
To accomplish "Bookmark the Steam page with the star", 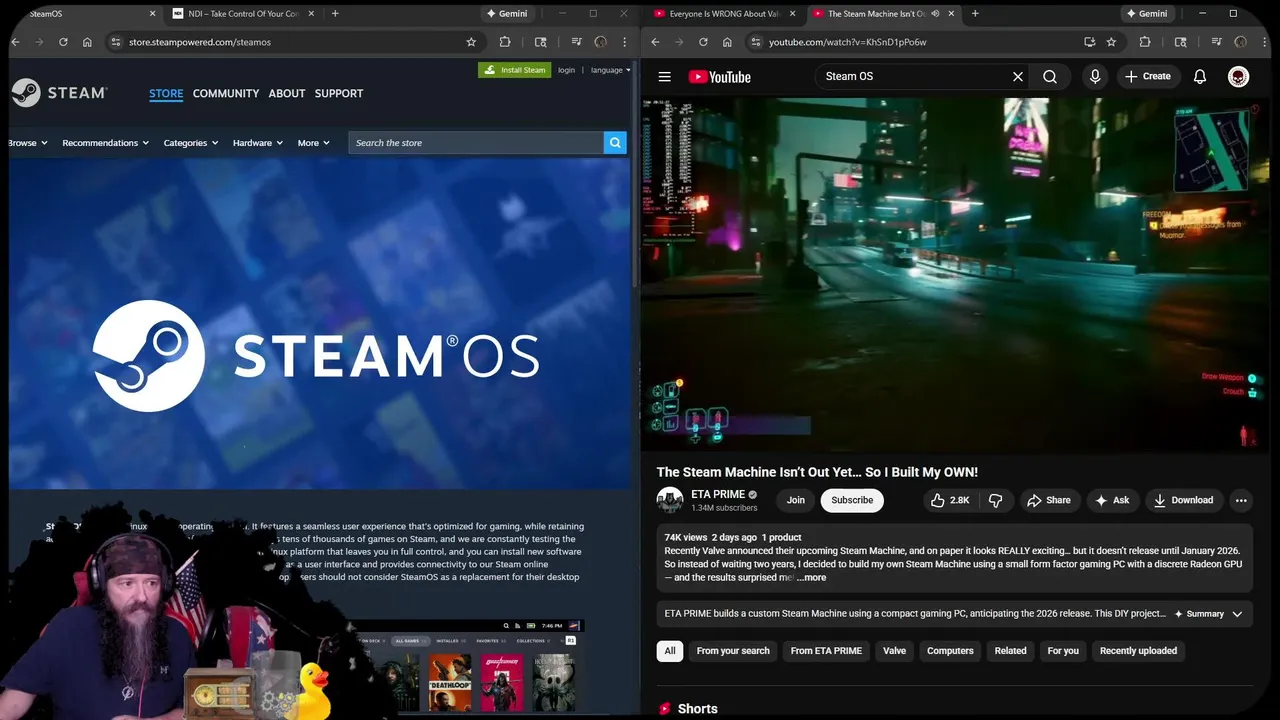I will [471, 42].
